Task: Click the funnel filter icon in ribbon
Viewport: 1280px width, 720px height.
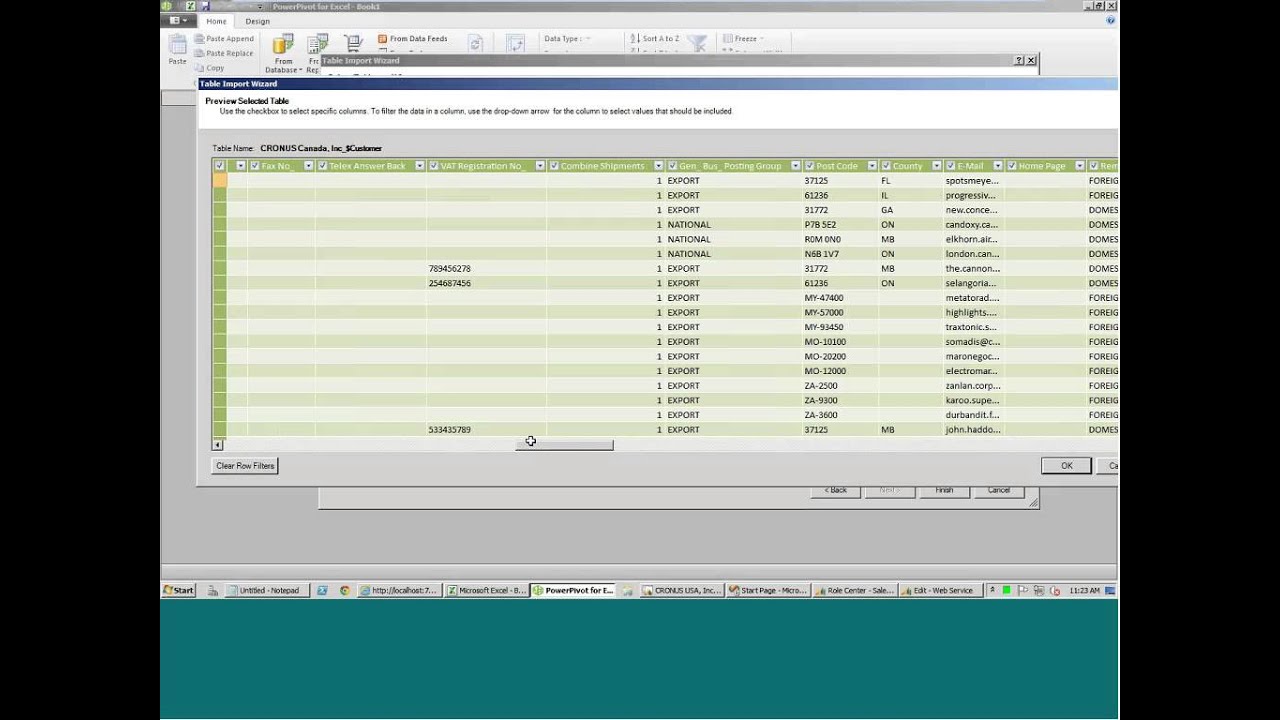Action: click(x=697, y=44)
